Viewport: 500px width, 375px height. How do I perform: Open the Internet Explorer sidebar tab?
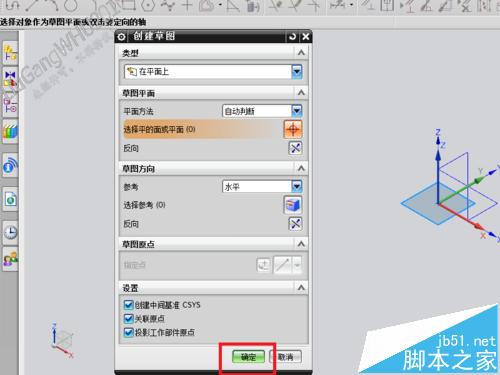pos(10,199)
